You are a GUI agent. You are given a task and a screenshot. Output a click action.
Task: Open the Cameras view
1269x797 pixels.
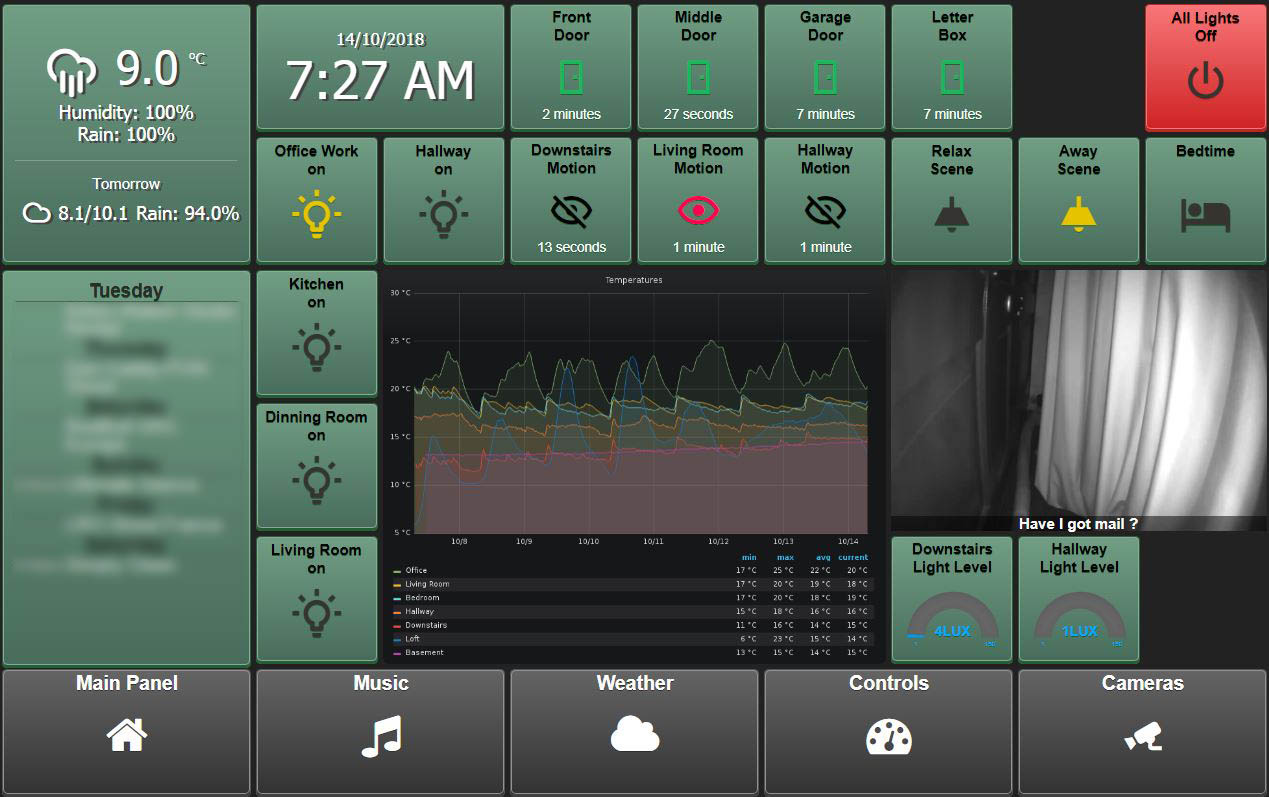tap(1142, 735)
